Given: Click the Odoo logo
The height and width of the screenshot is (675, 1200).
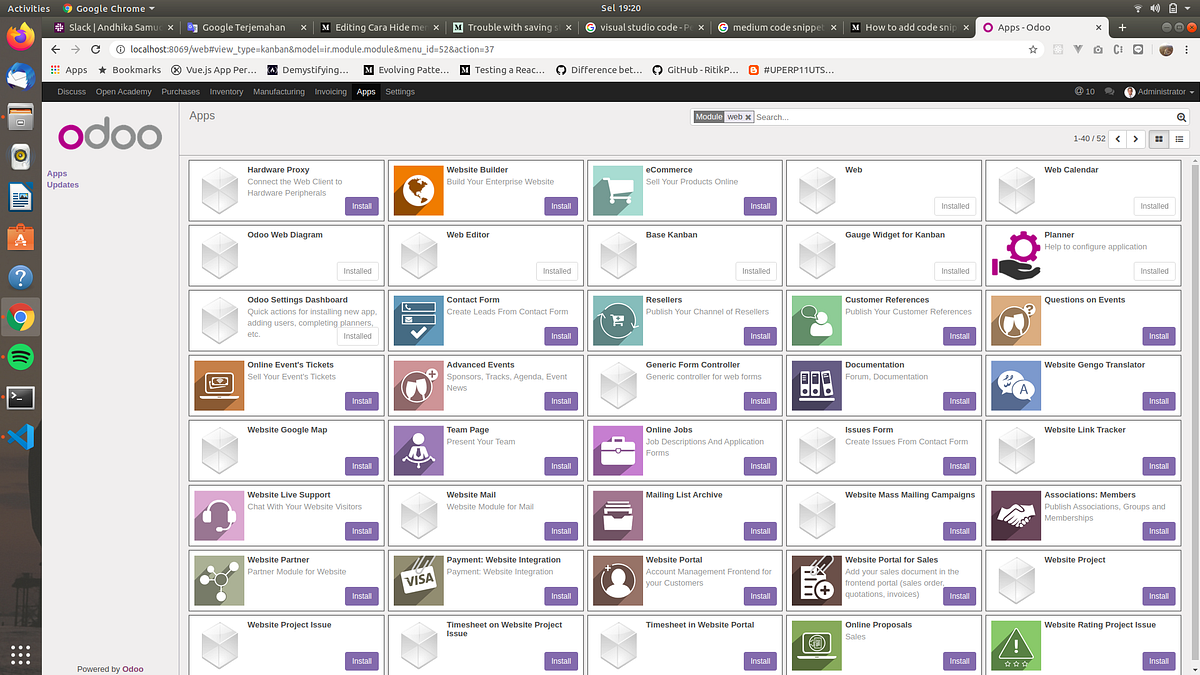Looking at the screenshot, I should pos(109,135).
